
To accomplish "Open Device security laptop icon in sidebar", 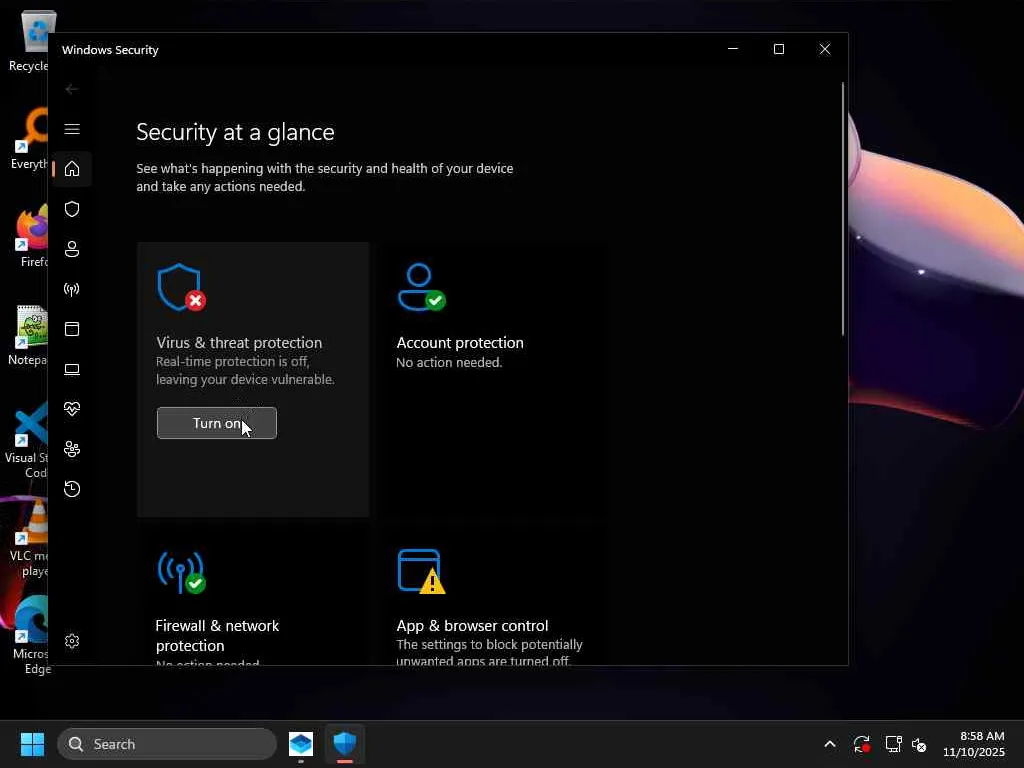I will 72,369.
